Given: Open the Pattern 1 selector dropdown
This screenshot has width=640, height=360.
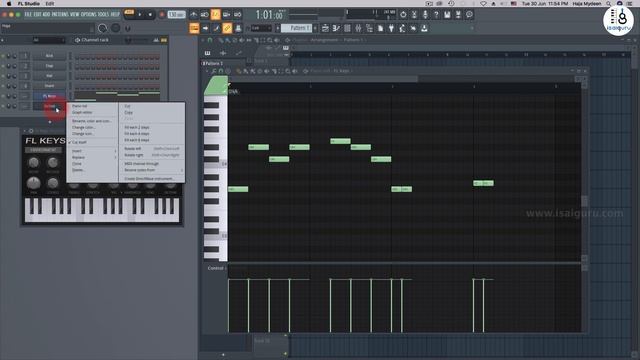Looking at the screenshot, I should click(296, 28).
